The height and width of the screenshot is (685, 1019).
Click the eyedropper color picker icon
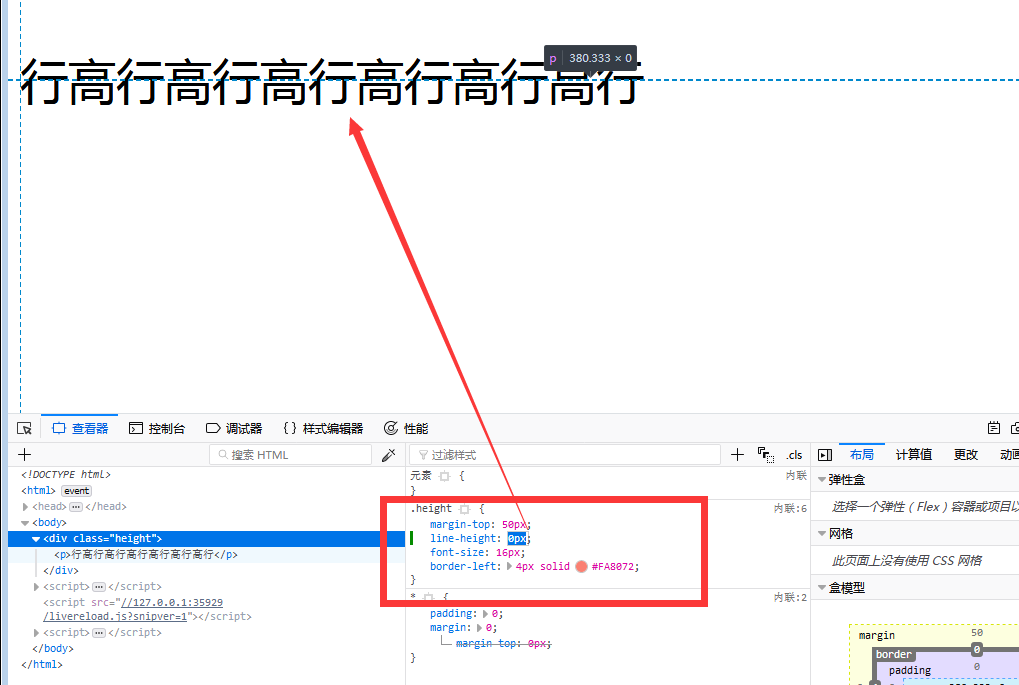click(388, 454)
